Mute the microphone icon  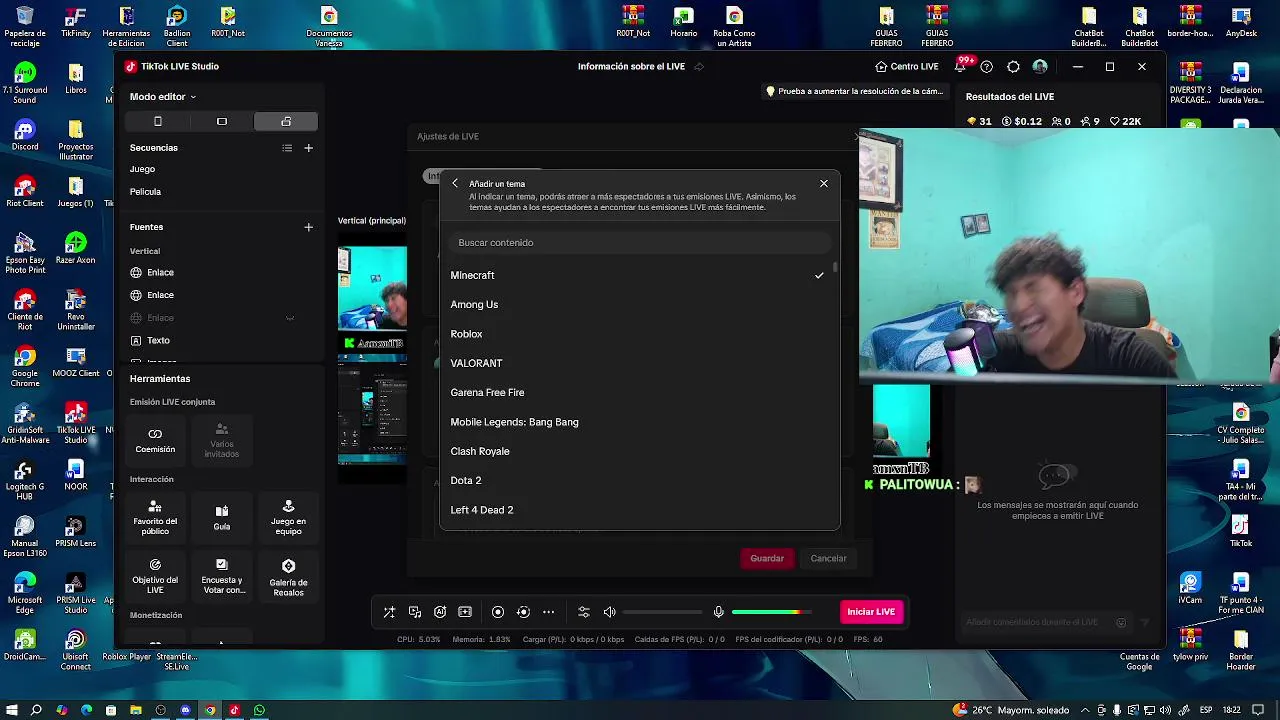pos(718,612)
